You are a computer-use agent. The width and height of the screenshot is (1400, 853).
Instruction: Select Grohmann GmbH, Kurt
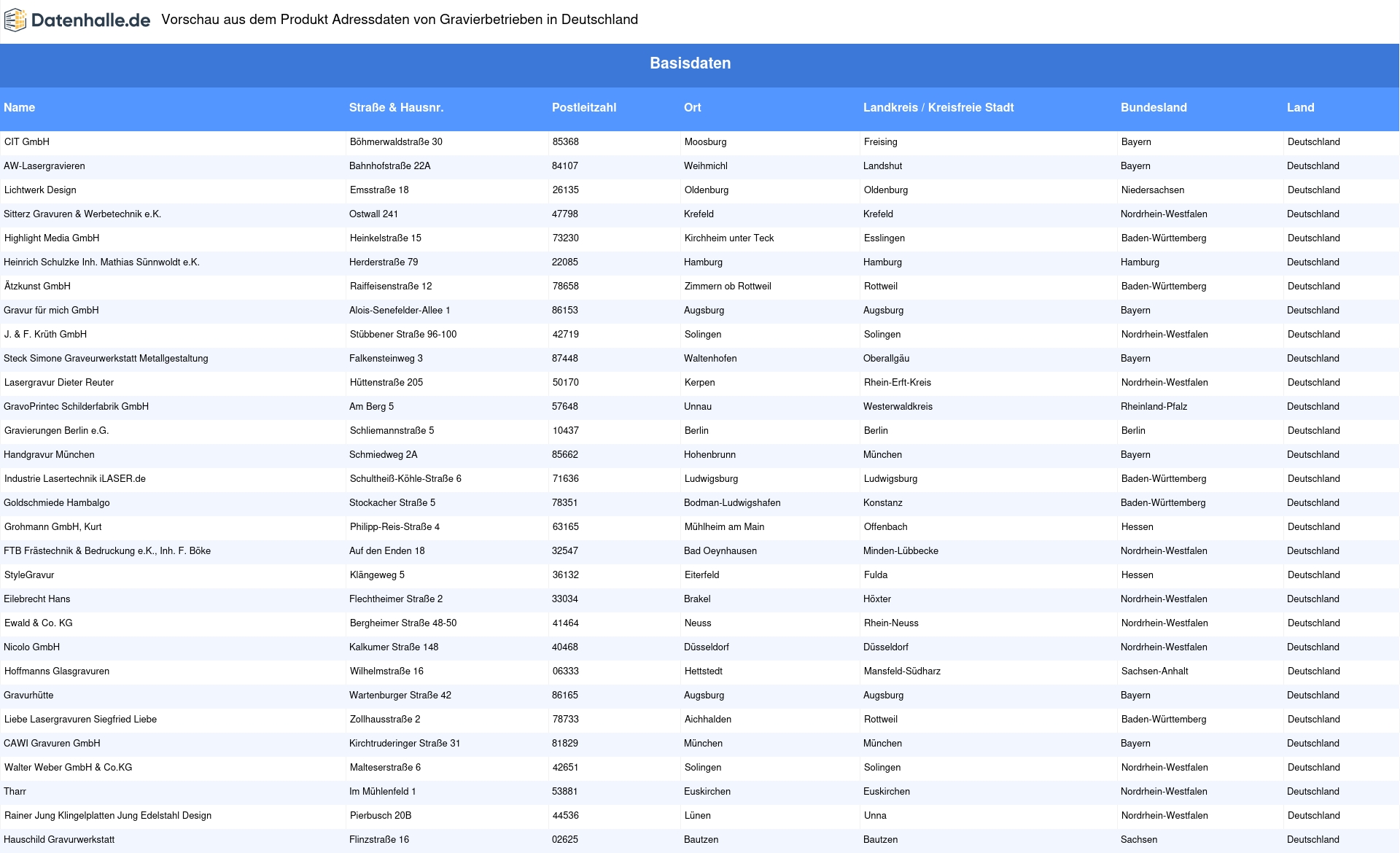(52, 526)
